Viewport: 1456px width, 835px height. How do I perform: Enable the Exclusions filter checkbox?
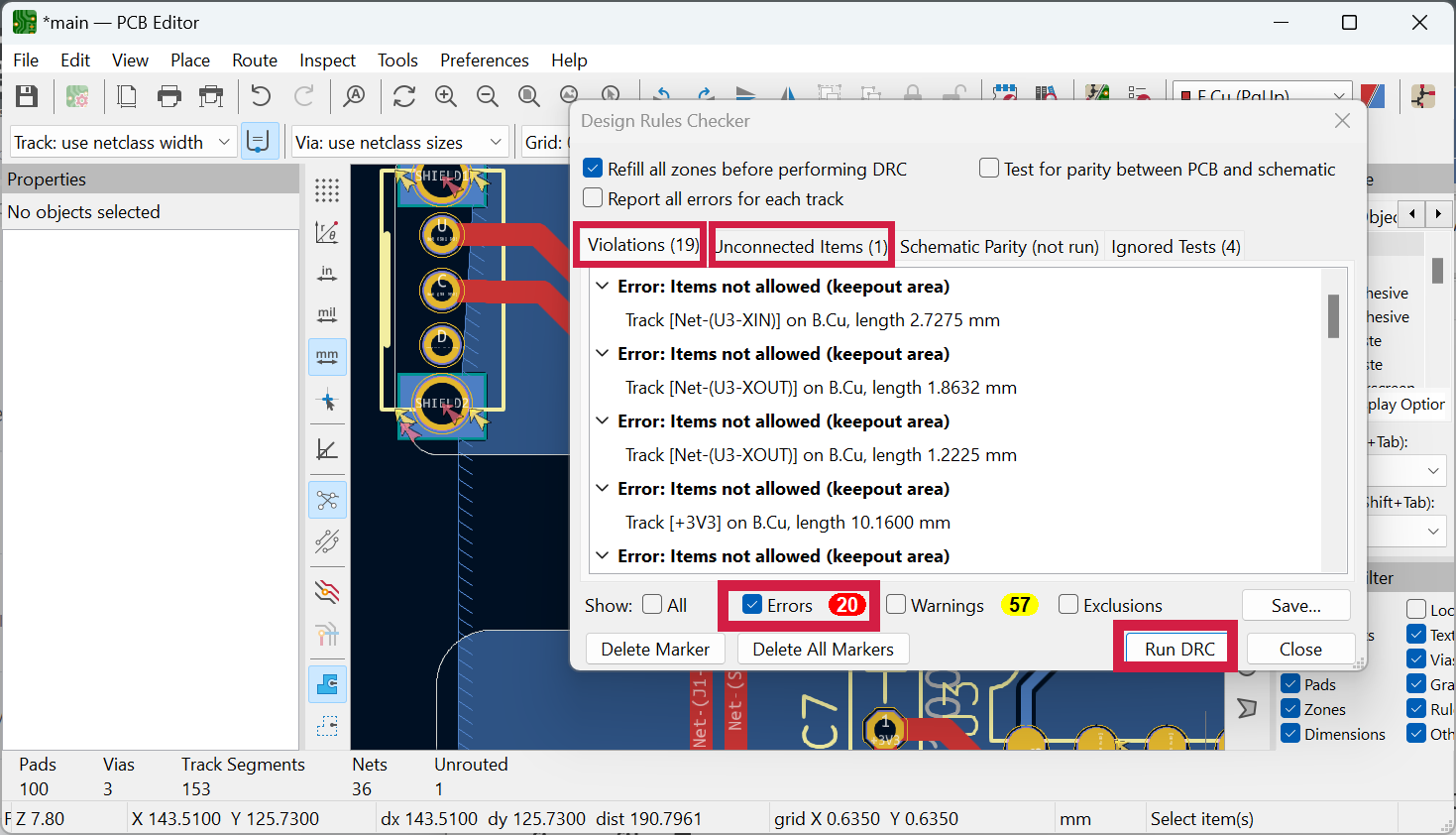(x=1068, y=605)
